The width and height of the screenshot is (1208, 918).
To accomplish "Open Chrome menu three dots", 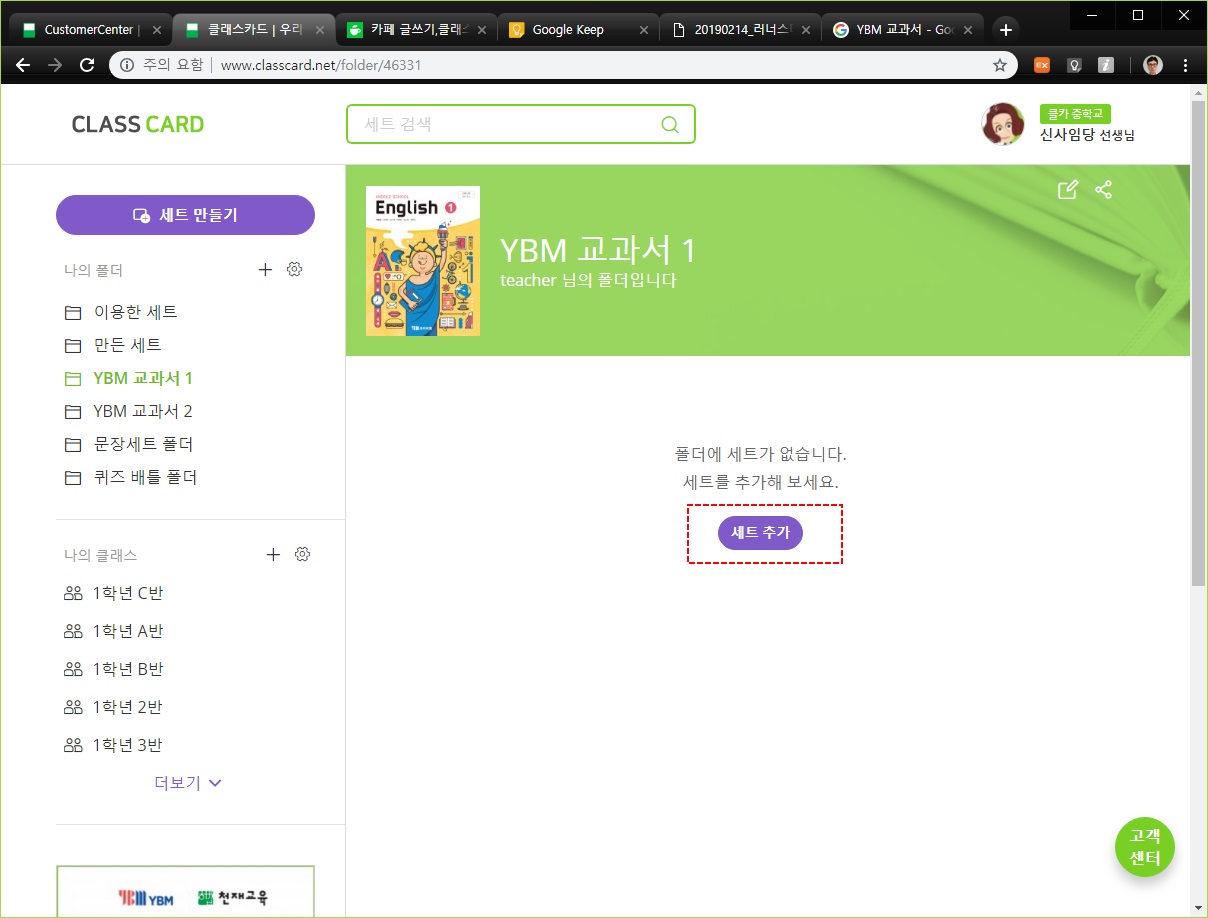I will pos(1186,65).
